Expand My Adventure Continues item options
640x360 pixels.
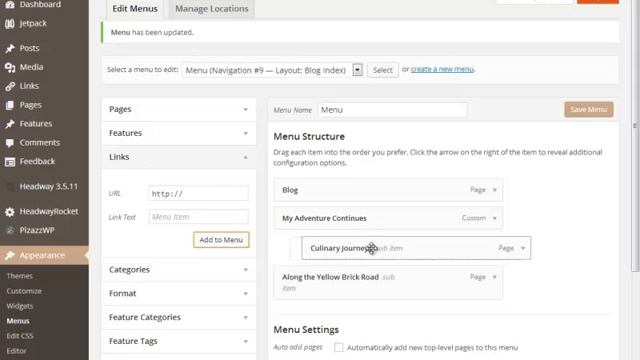(495, 218)
